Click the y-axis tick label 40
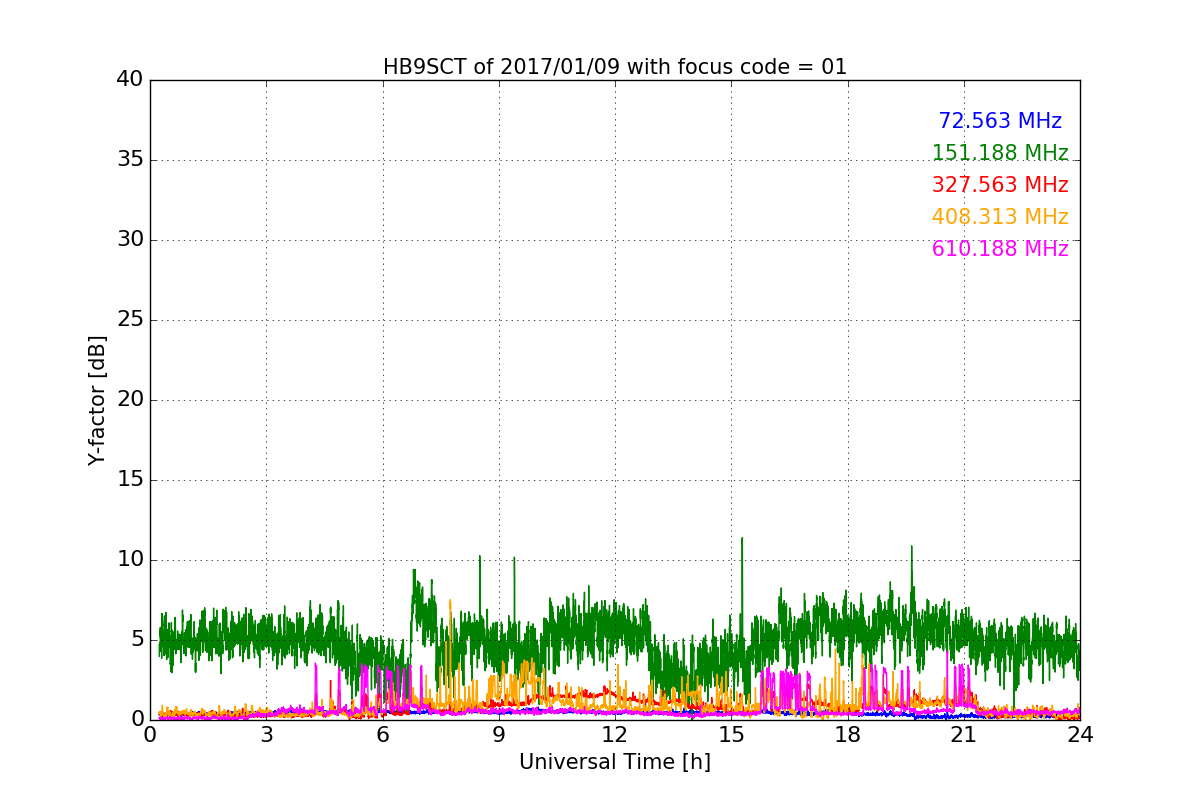Screen dimensions: 1200x800 pos(130,80)
